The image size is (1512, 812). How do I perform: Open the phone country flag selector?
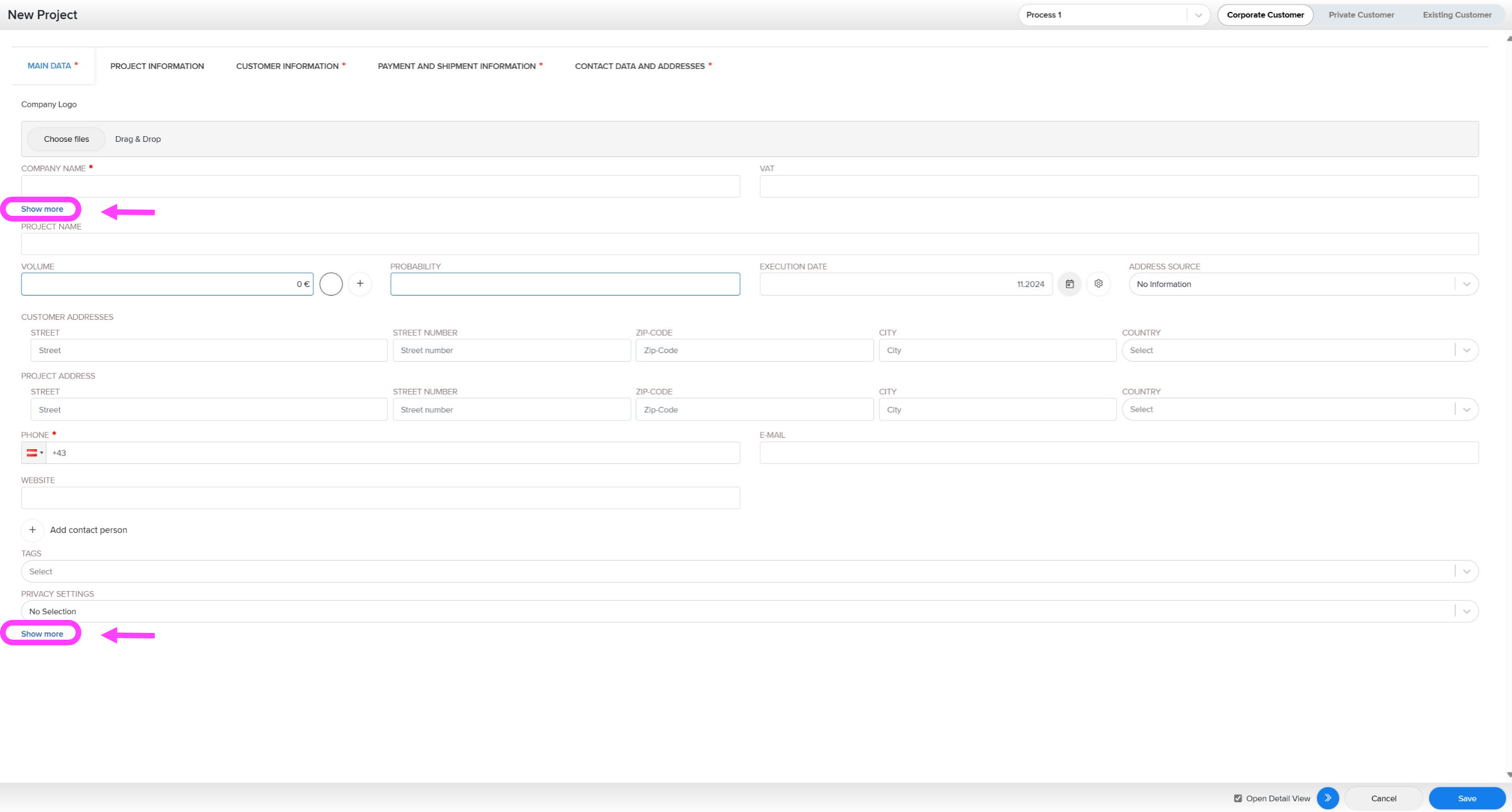[34, 453]
